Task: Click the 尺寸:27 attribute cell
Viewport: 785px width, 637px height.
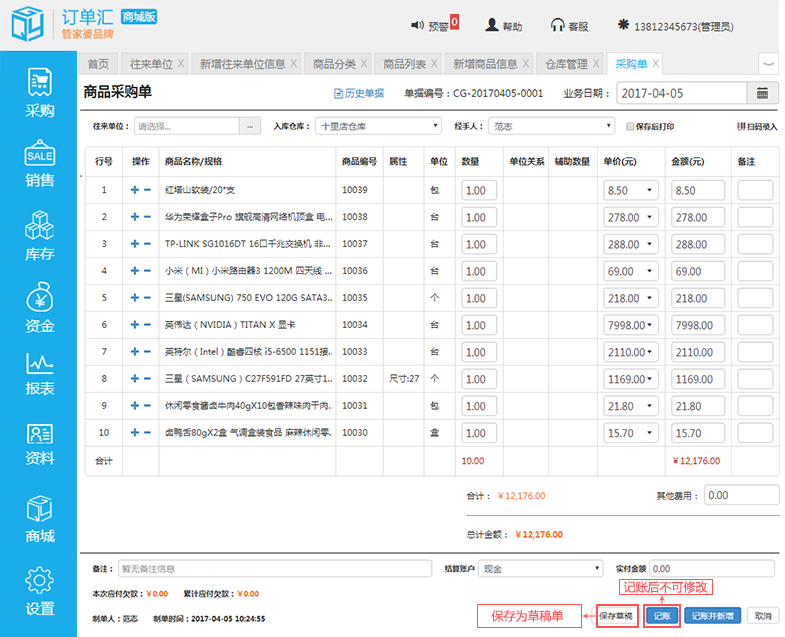Action: click(404, 379)
